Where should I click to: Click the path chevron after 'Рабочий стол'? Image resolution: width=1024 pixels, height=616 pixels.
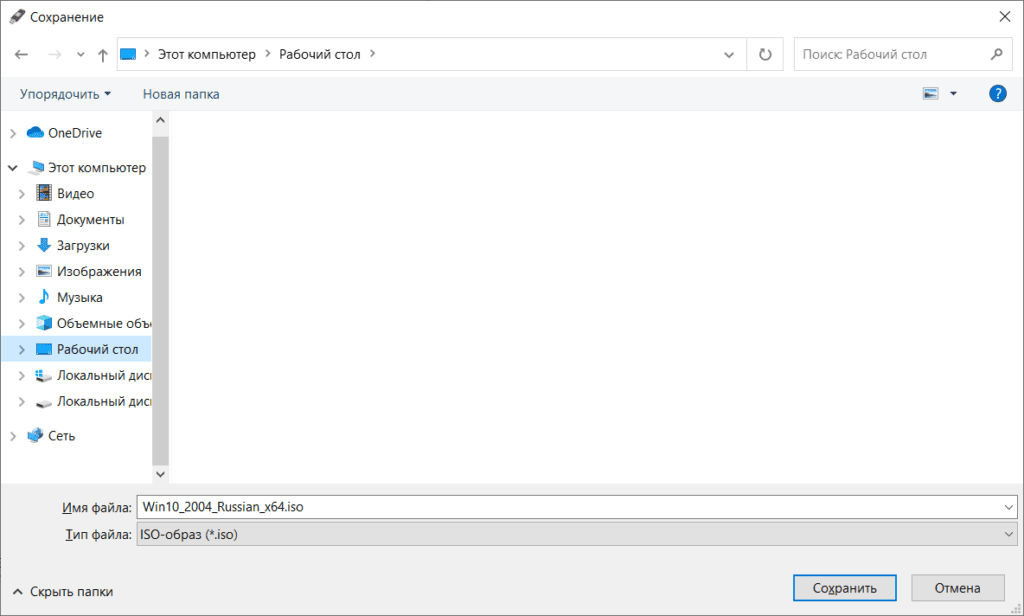[372, 54]
